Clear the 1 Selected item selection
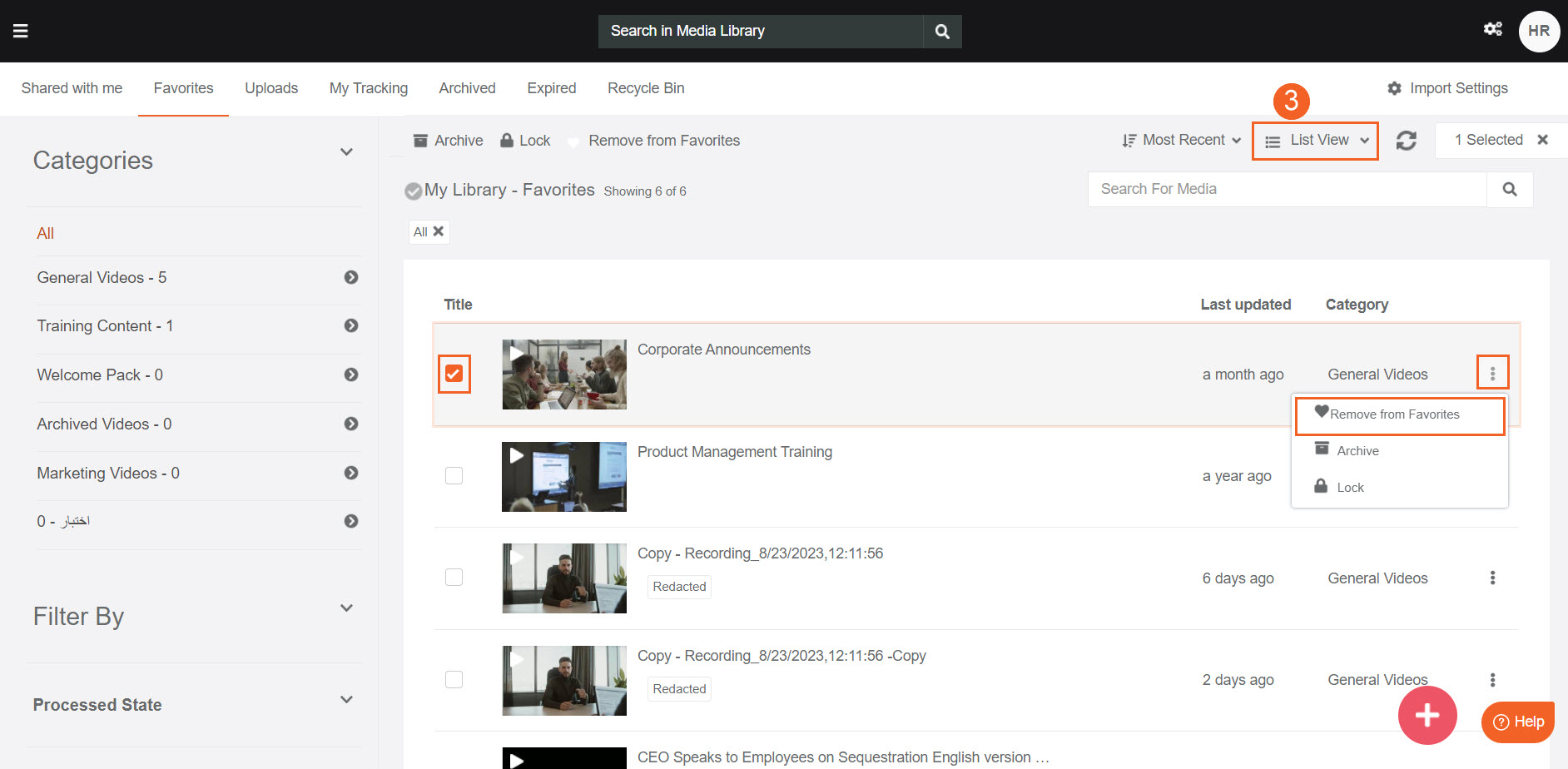 [x=1542, y=140]
